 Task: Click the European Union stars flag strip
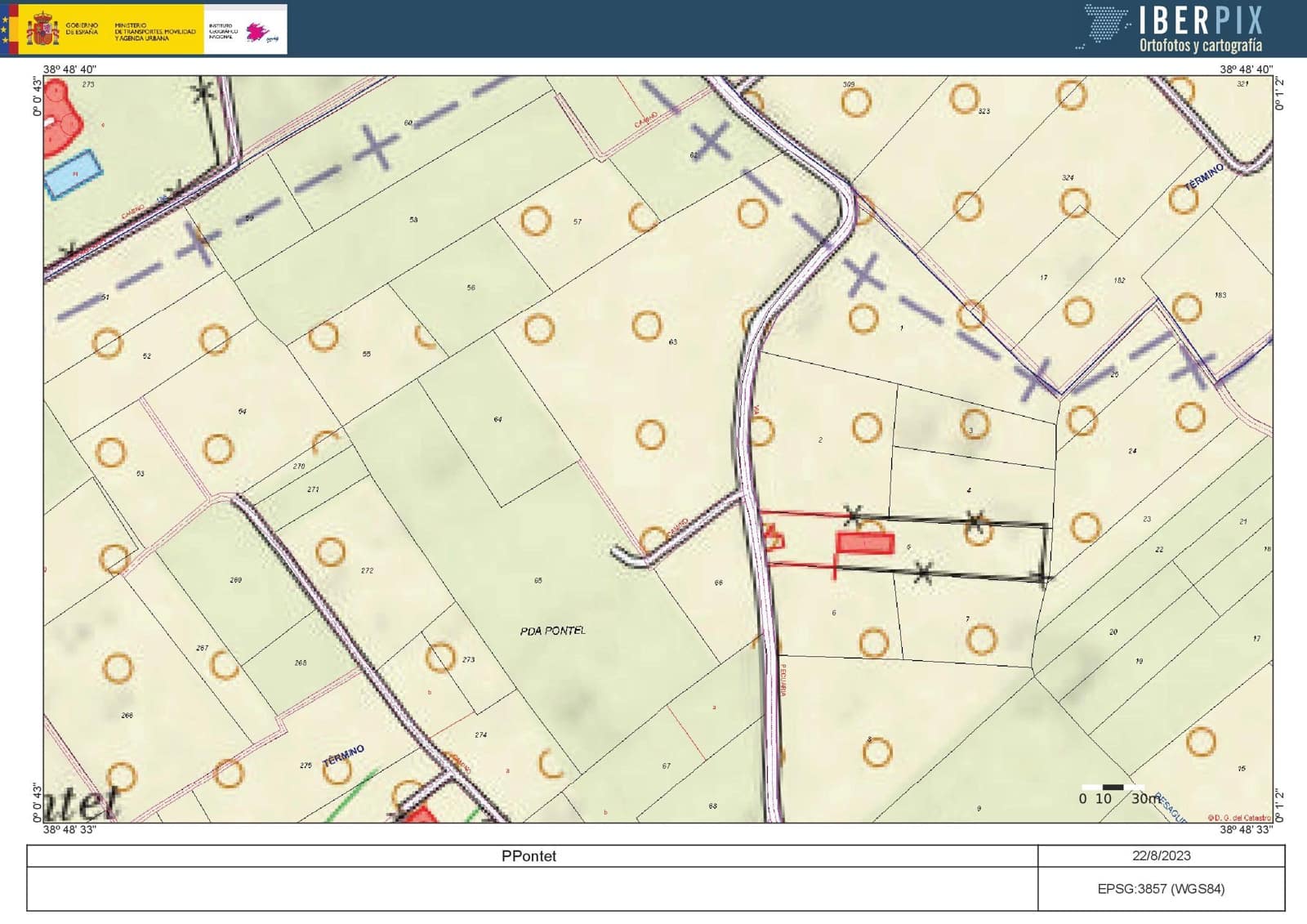5,29
